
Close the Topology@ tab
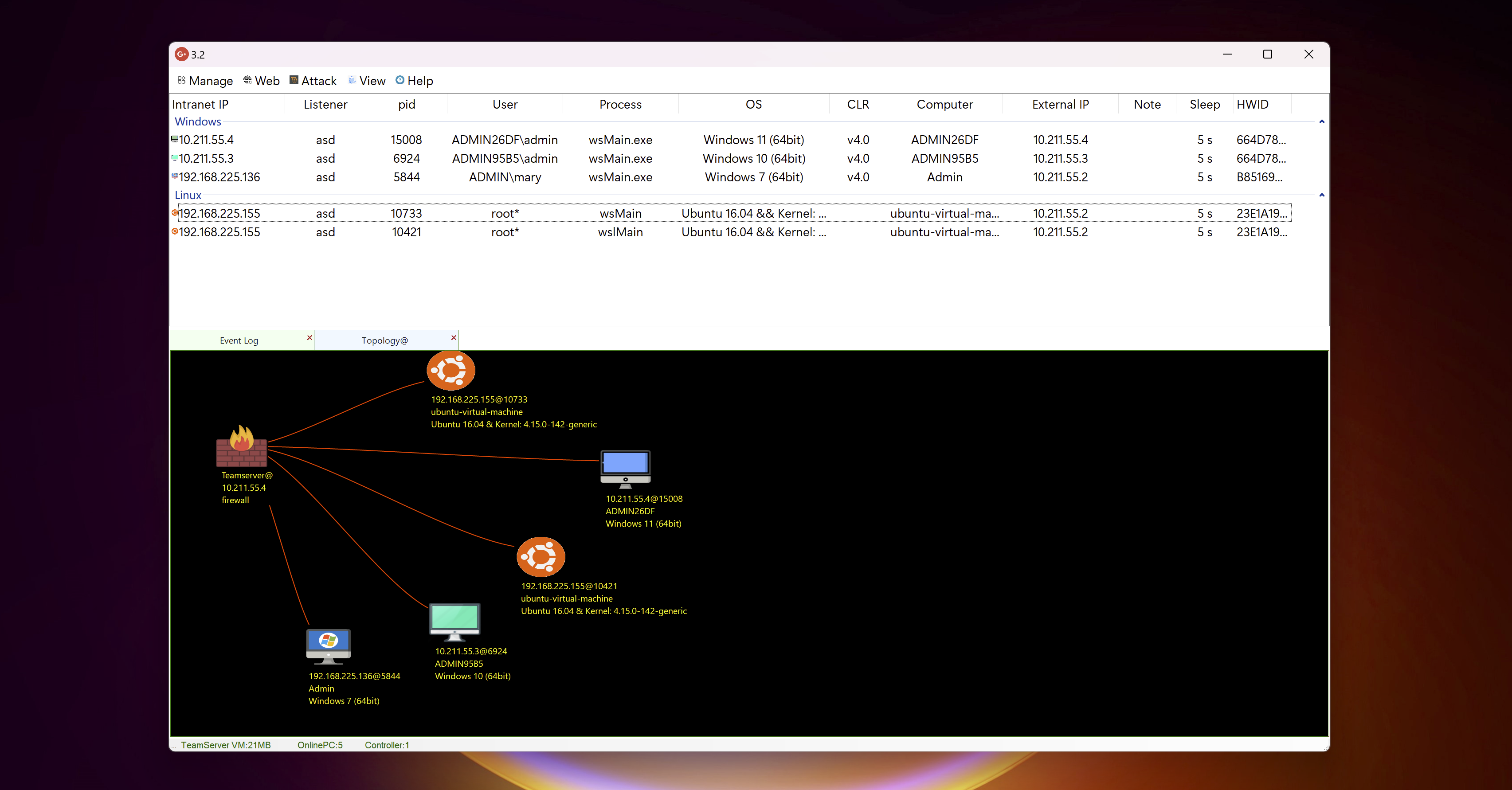pyautogui.click(x=453, y=337)
